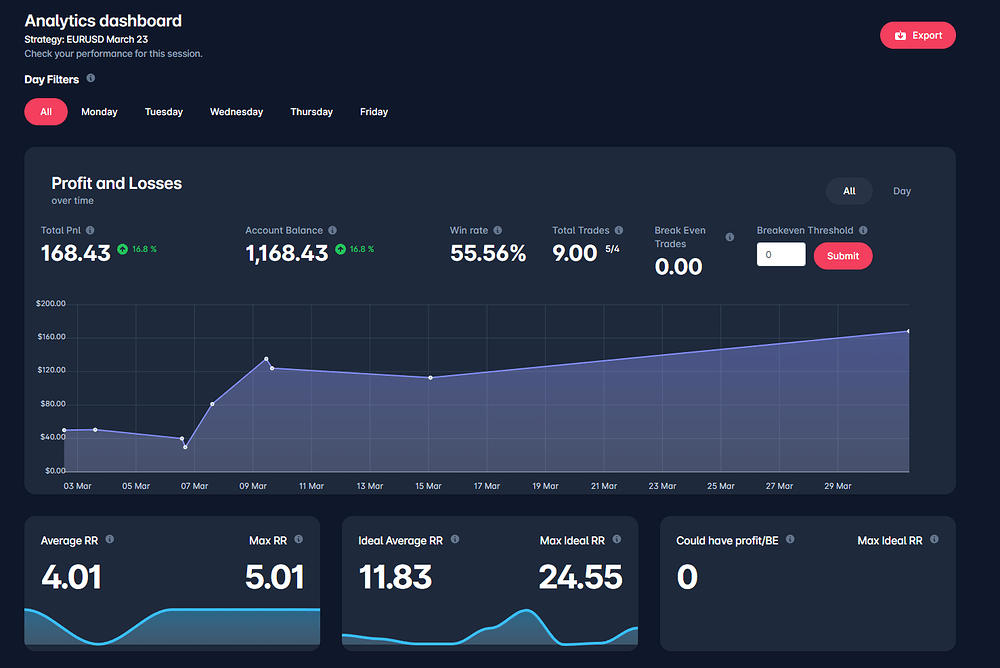
Task: Focus the Breakeven Threshold input field
Action: (781, 255)
